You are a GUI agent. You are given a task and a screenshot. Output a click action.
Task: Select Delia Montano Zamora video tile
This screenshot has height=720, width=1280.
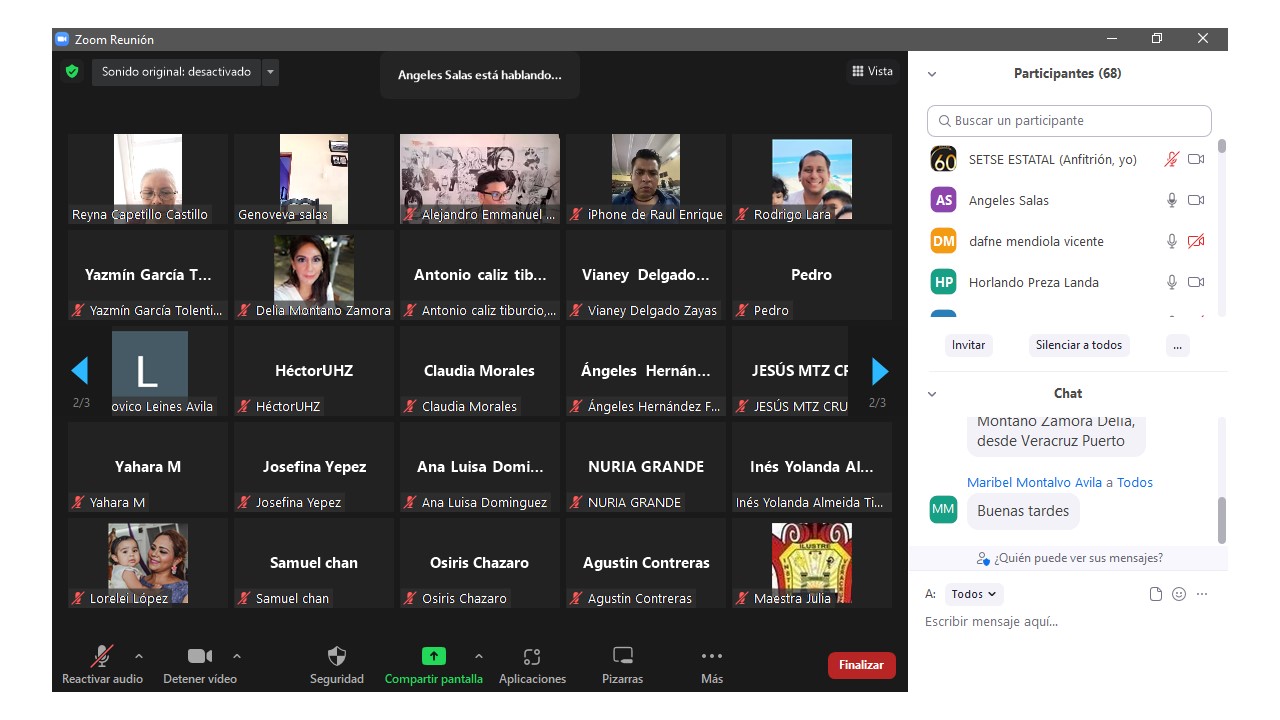point(314,275)
